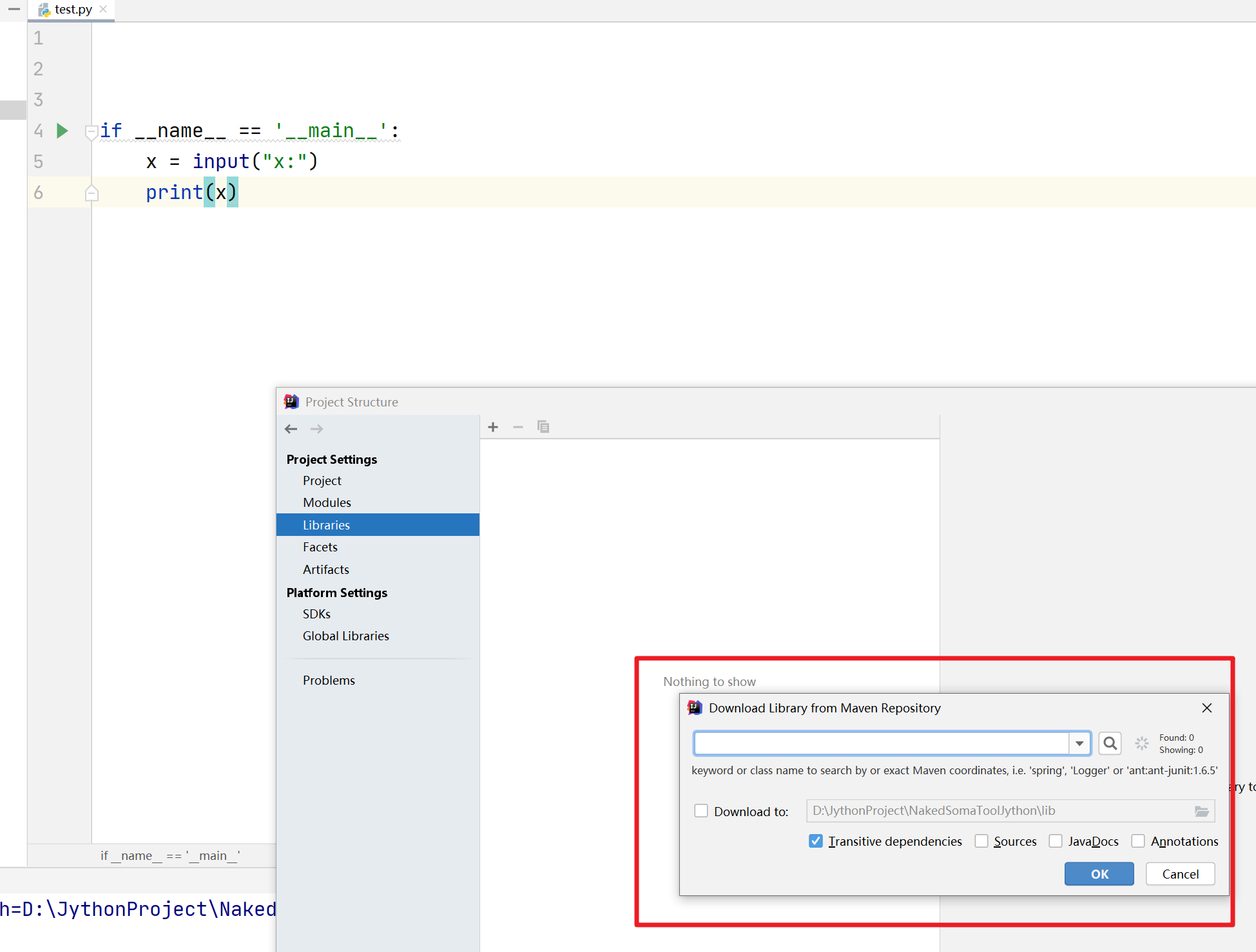
Task: Open Global Libraries in Platform Settings
Action: pyautogui.click(x=345, y=636)
